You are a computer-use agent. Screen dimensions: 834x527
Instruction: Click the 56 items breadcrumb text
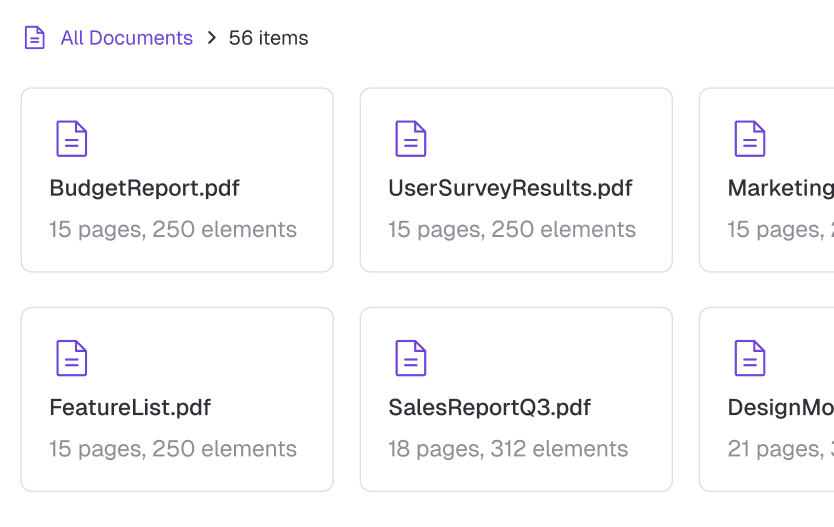[268, 38]
